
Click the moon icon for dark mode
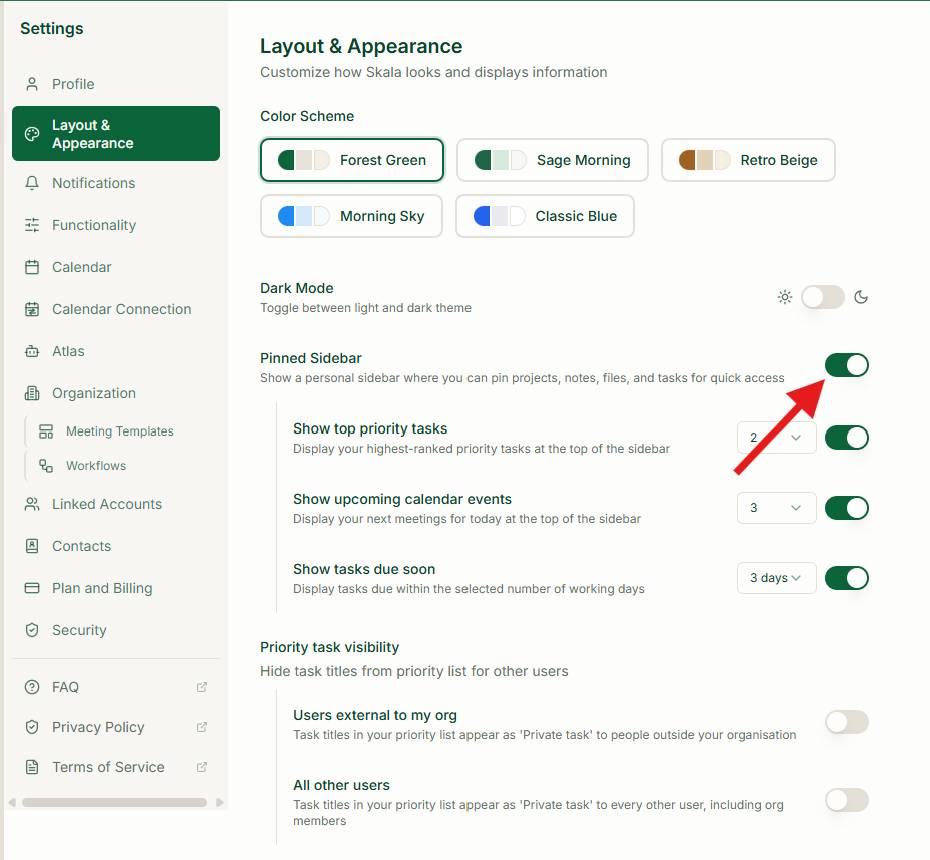pos(861,297)
